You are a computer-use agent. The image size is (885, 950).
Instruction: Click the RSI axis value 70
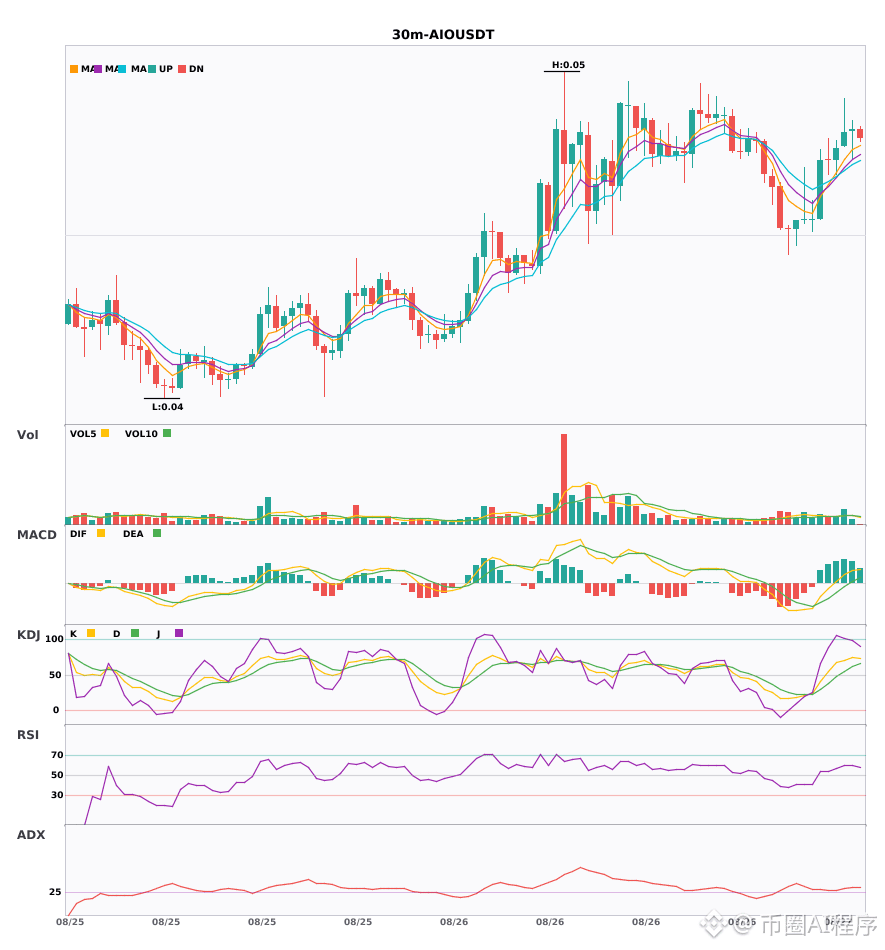pos(57,755)
